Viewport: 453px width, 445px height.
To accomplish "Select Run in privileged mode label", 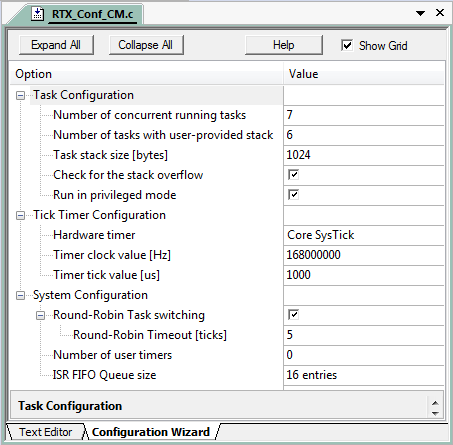I will 114,195.
